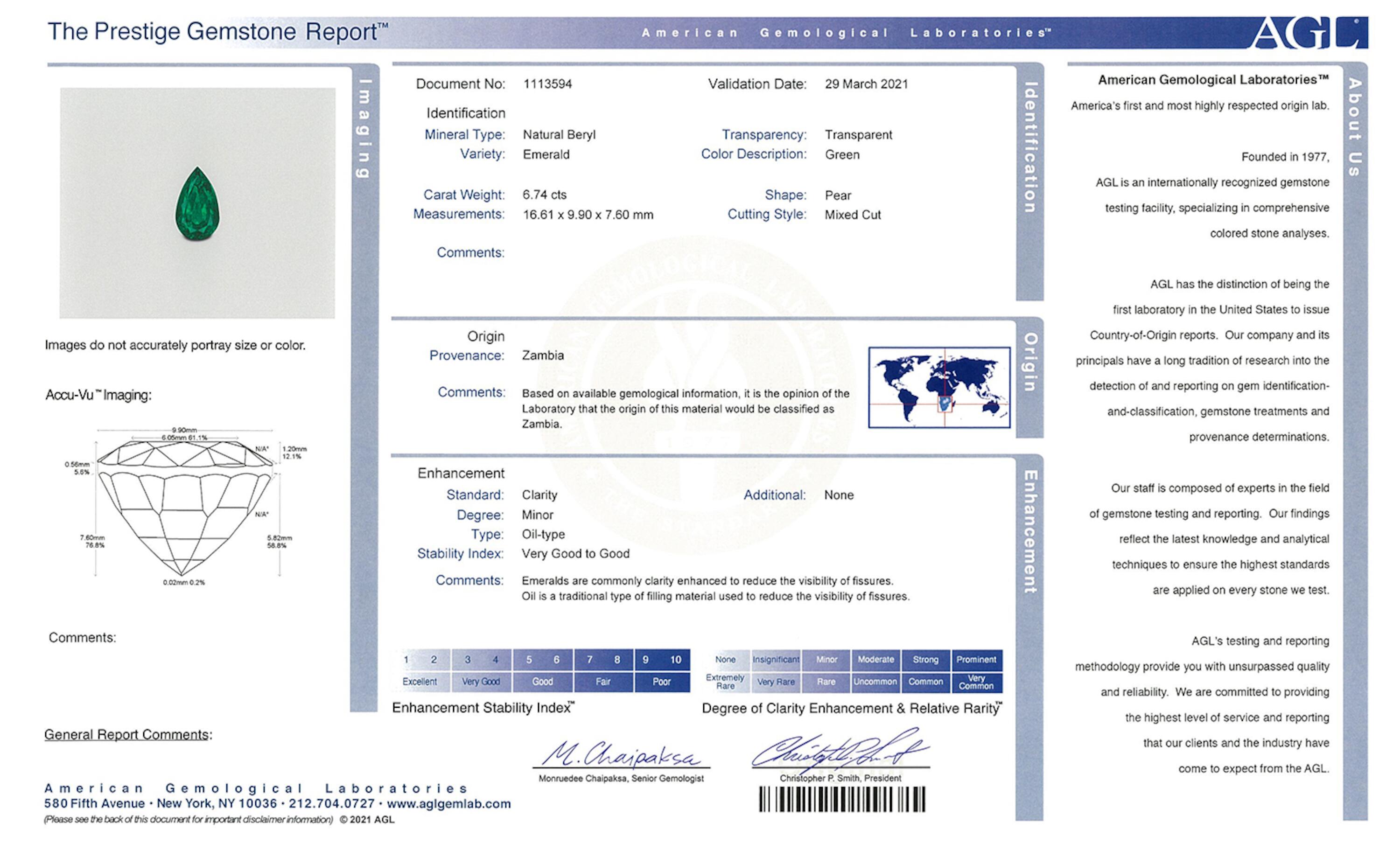Click document number 1113594

tap(547, 84)
